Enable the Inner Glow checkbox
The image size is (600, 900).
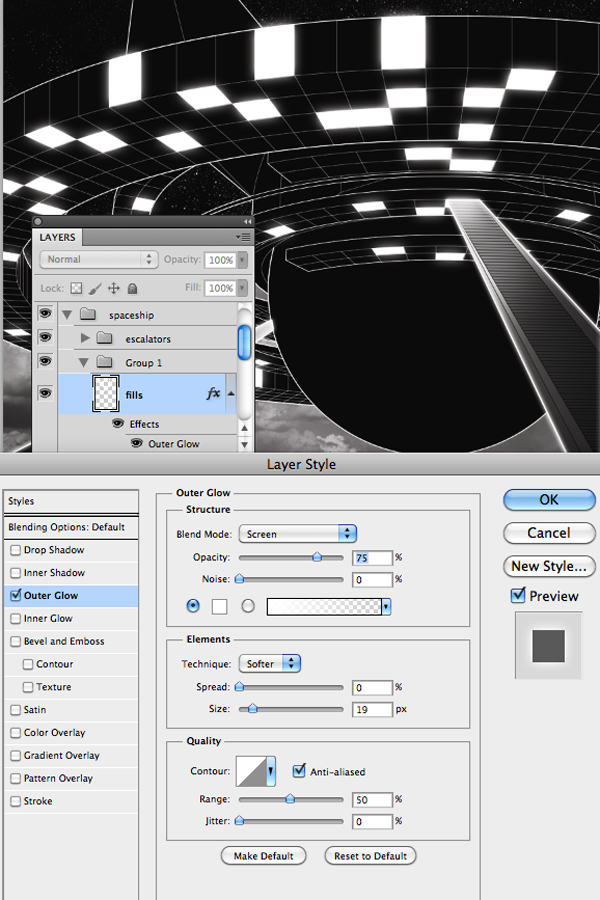(16, 619)
